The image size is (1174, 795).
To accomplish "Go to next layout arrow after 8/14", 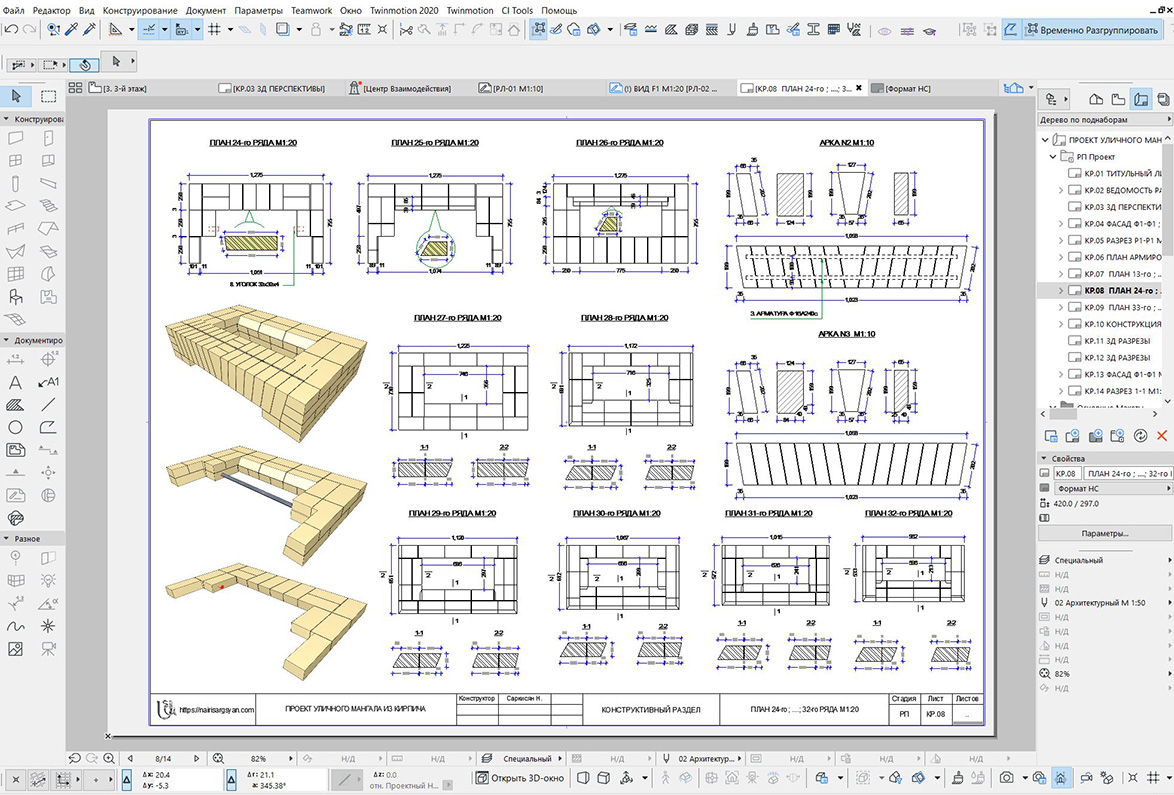I will coord(197,758).
